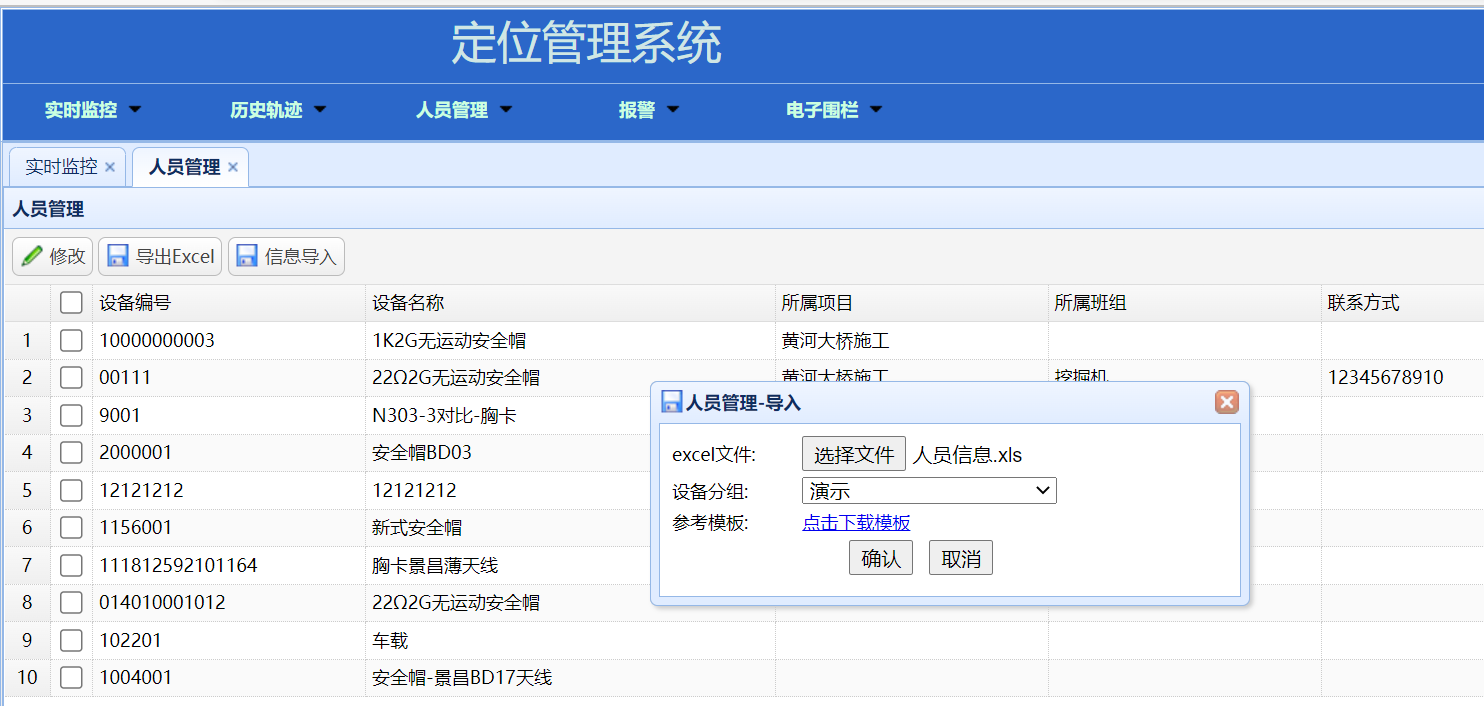The image size is (1484, 706).
Task: Open the 设备分组 dropdown showing 演示
Action: pyautogui.click(x=928, y=491)
